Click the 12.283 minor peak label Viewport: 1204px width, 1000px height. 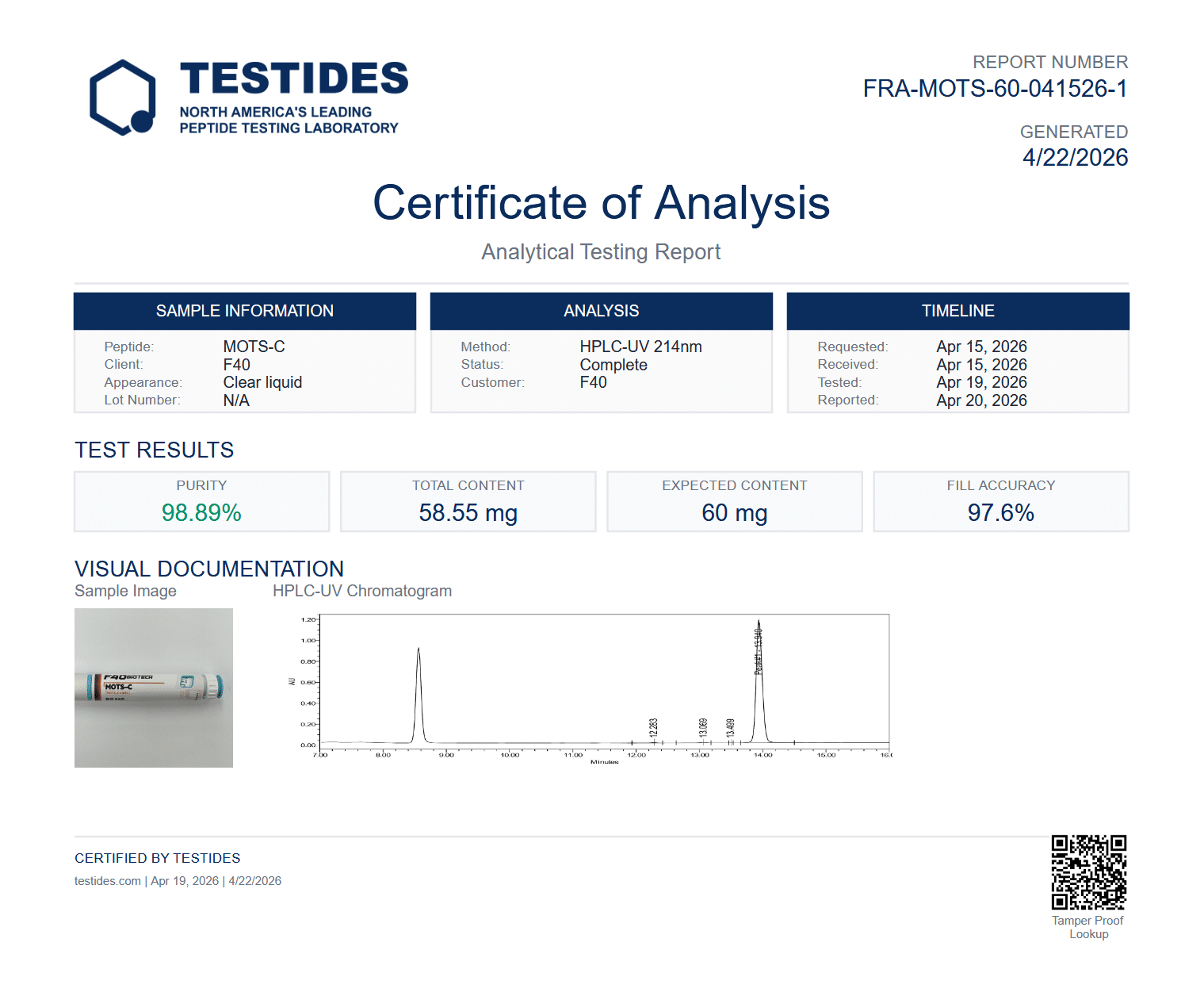click(x=653, y=728)
